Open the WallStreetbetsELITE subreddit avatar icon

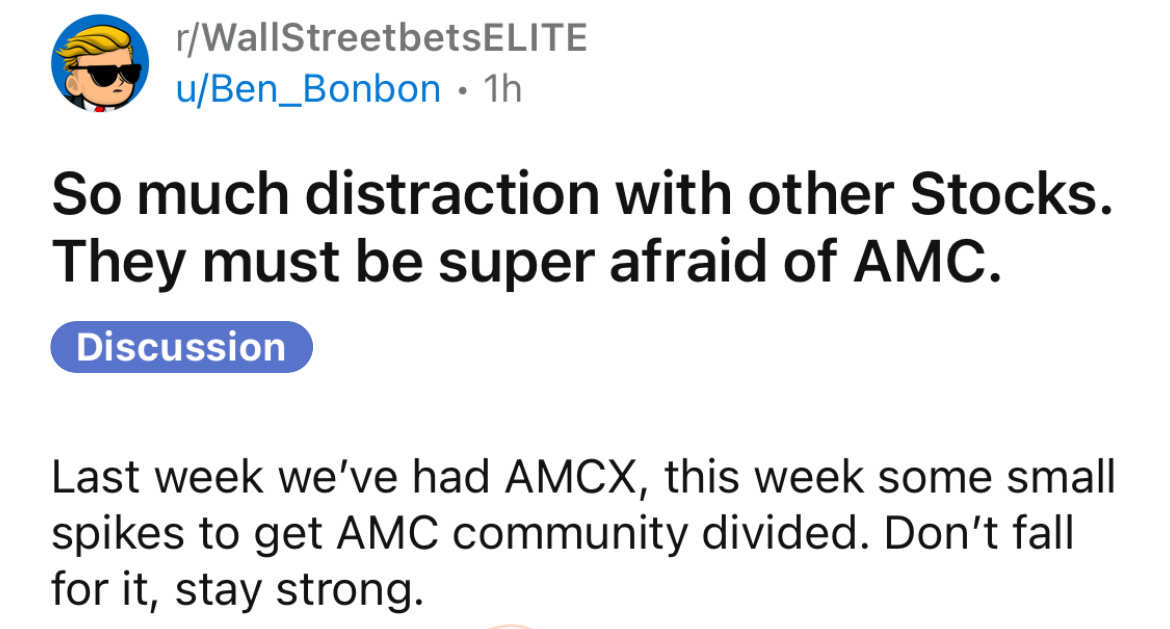point(100,63)
